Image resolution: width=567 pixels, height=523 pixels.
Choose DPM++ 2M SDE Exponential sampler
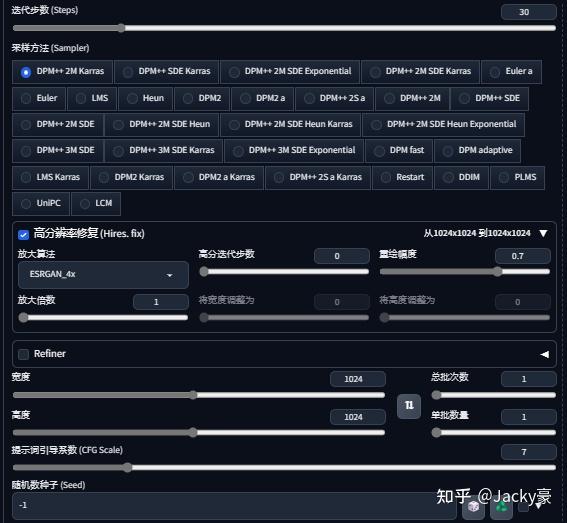pos(290,72)
